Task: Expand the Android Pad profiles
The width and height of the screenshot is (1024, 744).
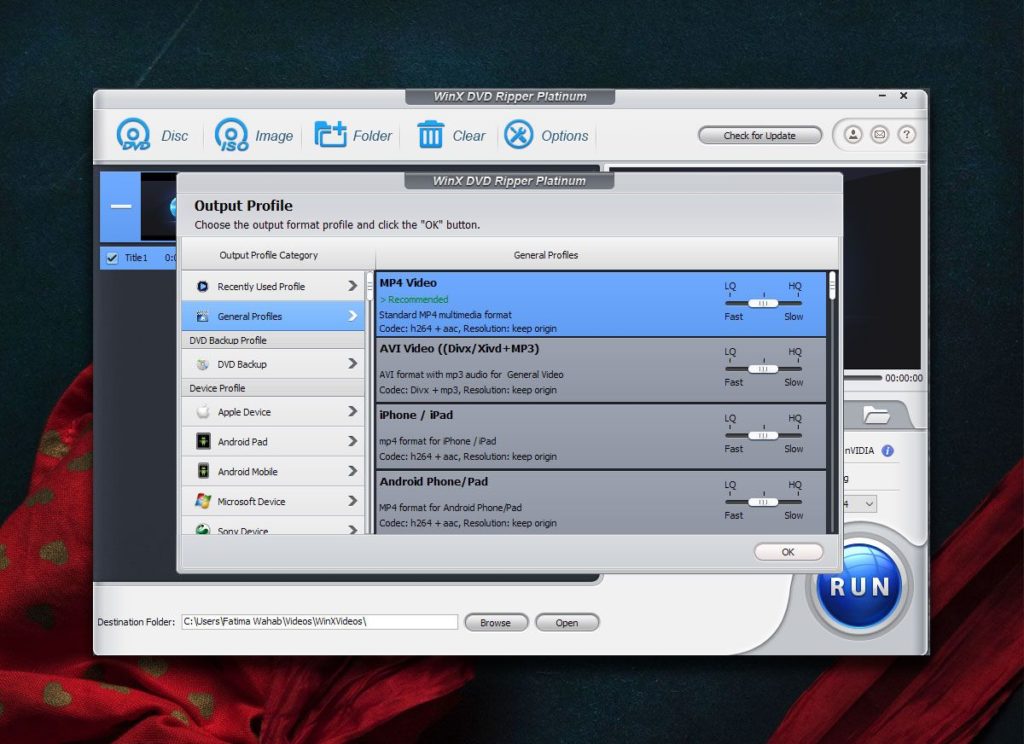Action: pos(271,441)
